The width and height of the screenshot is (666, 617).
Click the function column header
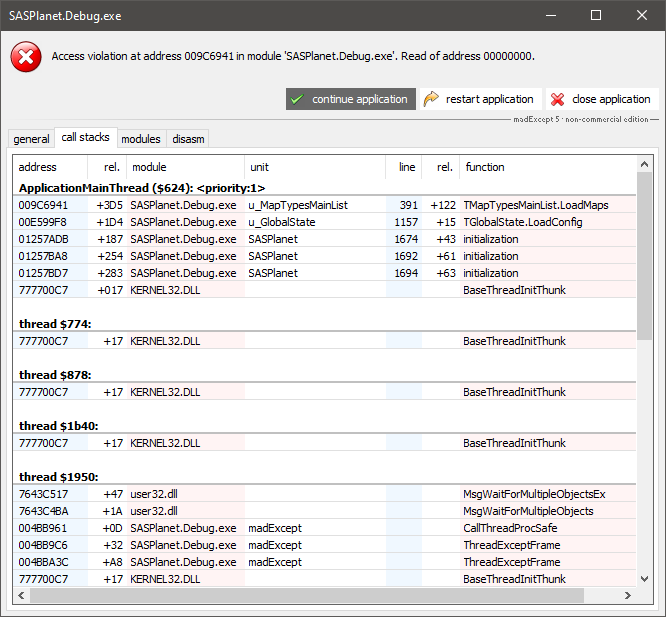[548, 167]
